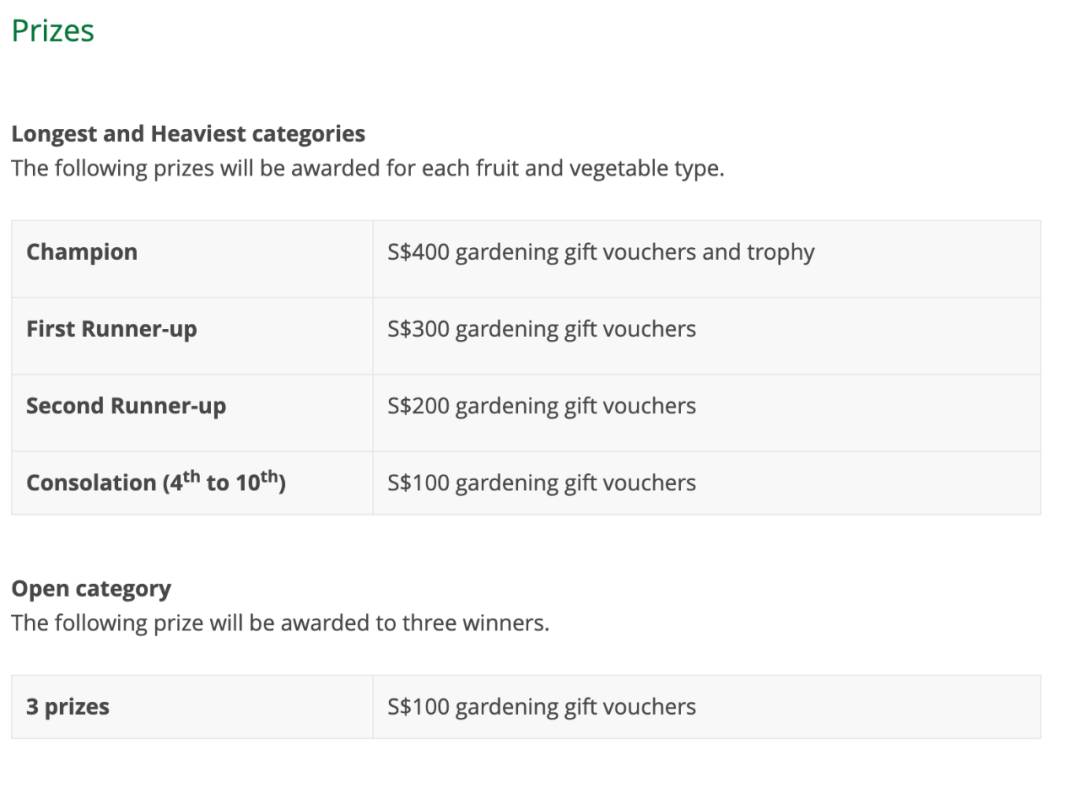This screenshot has height=788, width=1080.
Task: Select the Second Runner-up label
Action: pos(126,406)
